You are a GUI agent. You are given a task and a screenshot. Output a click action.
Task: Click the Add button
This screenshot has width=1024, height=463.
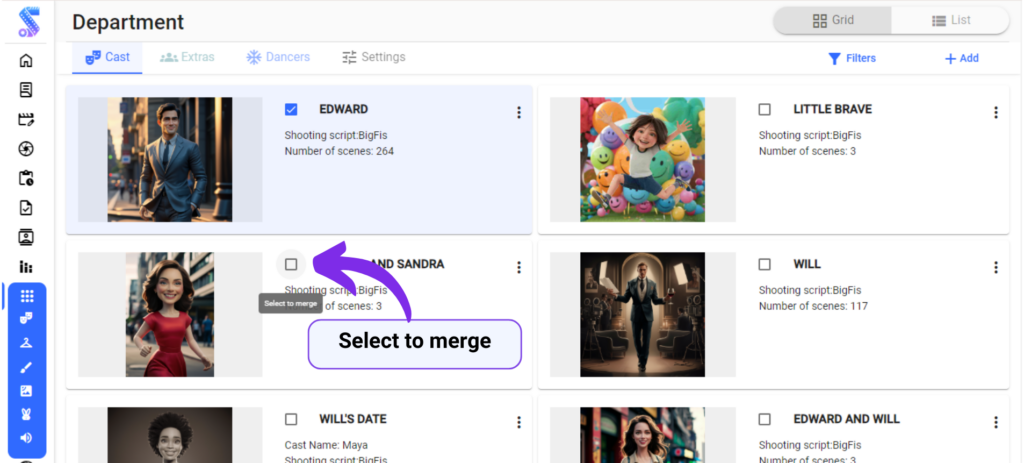(961, 58)
